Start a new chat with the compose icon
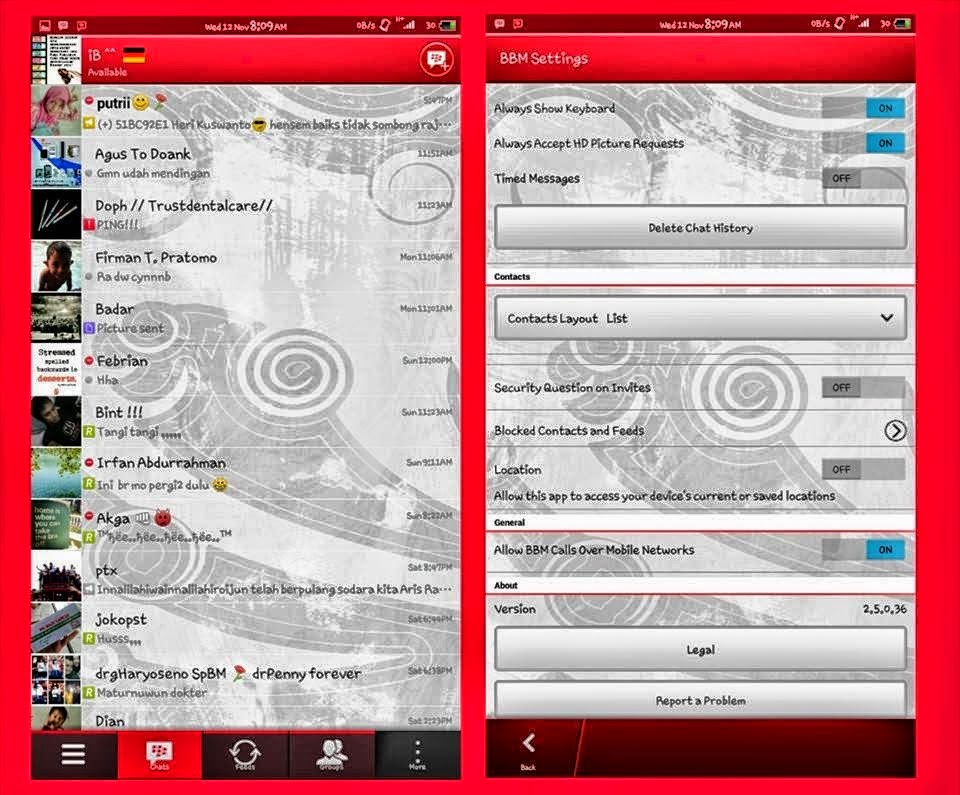 437,59
